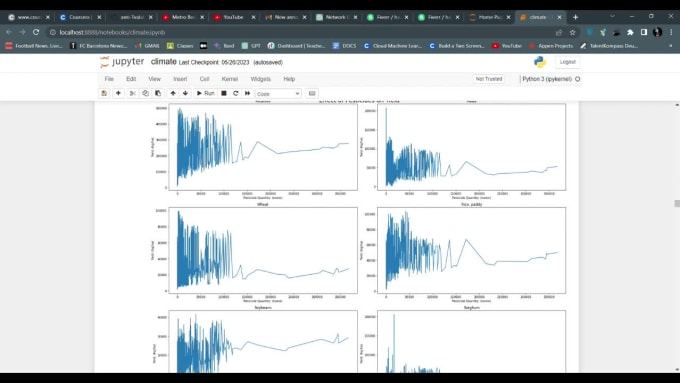
Task: Open the cell type Code dropdown
Action: point(278,94)
